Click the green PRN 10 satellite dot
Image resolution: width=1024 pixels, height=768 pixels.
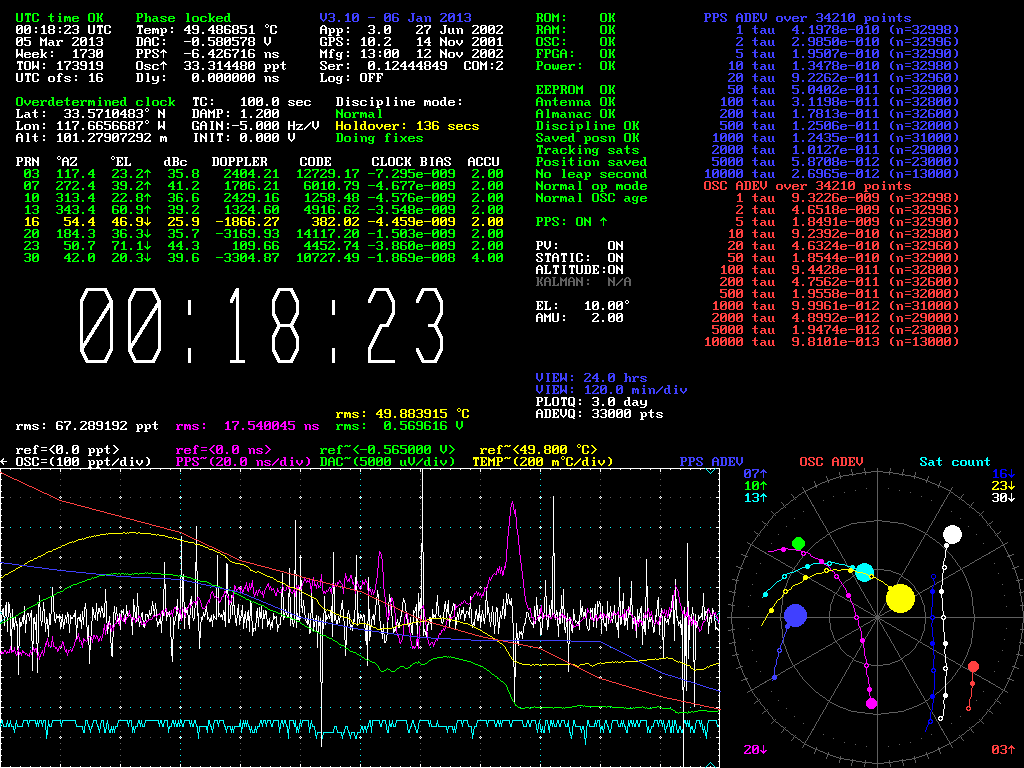pyautogui.click(x=798, y=543)
